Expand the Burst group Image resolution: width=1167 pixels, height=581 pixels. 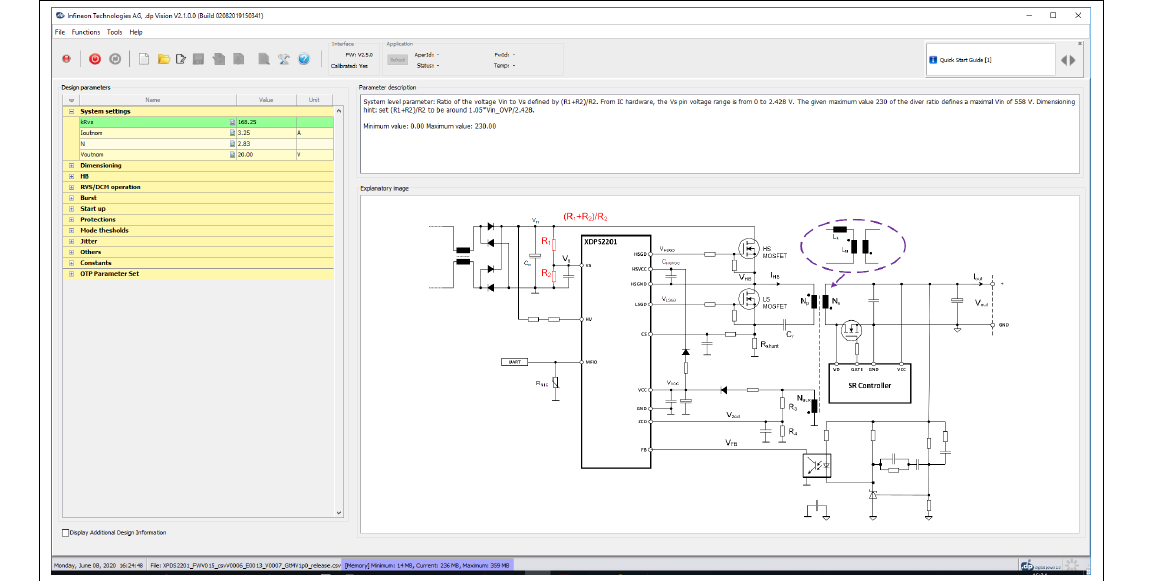tap(71, 198)
